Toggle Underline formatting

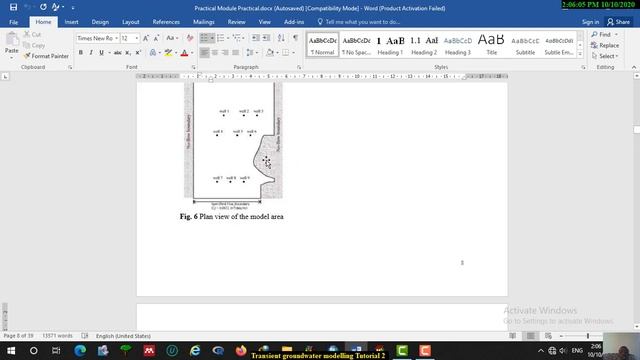point(101,52)
